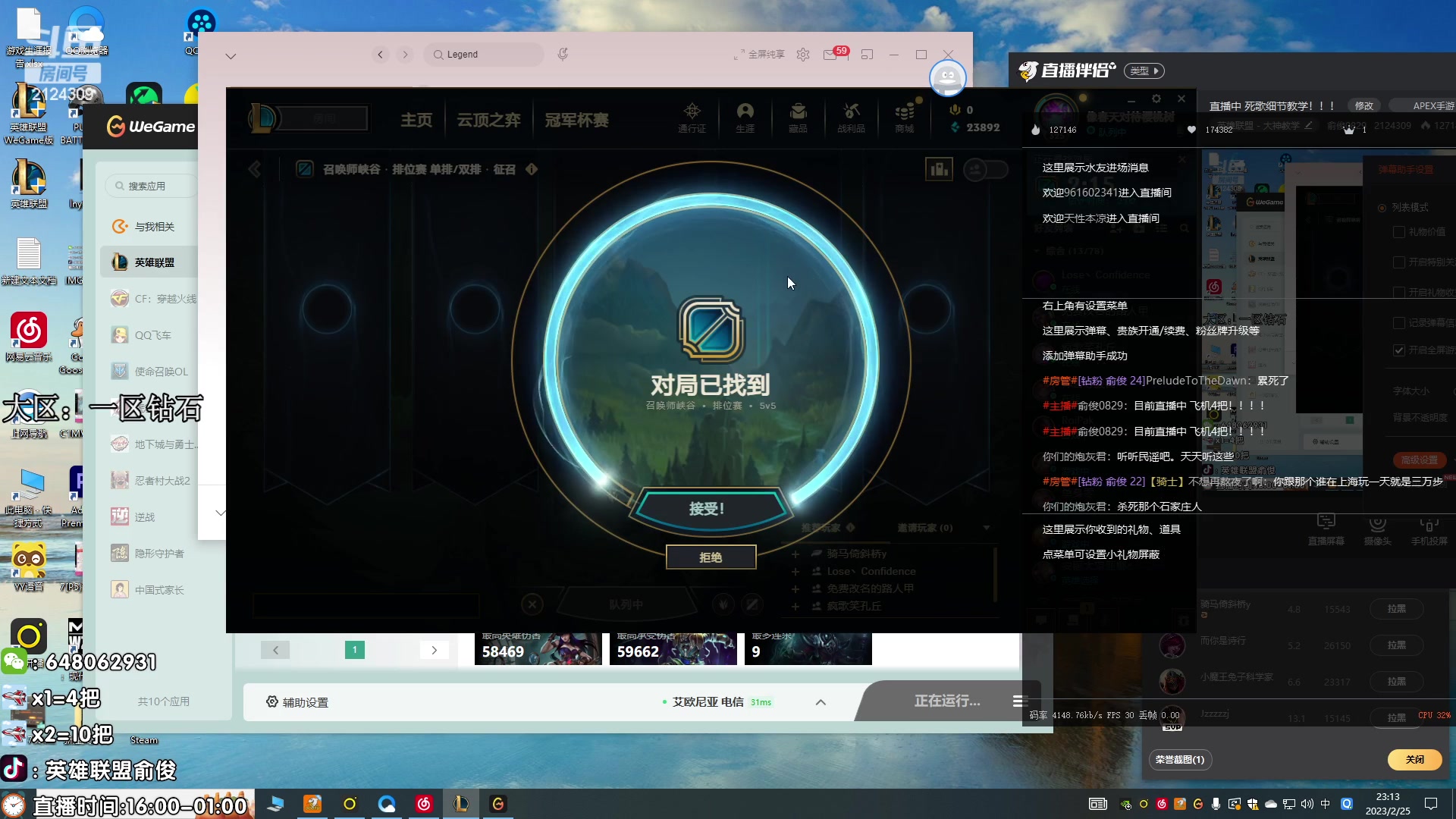Open the 主页 tab in League client
Screen dimensions: 1456x819
point(416,120)
